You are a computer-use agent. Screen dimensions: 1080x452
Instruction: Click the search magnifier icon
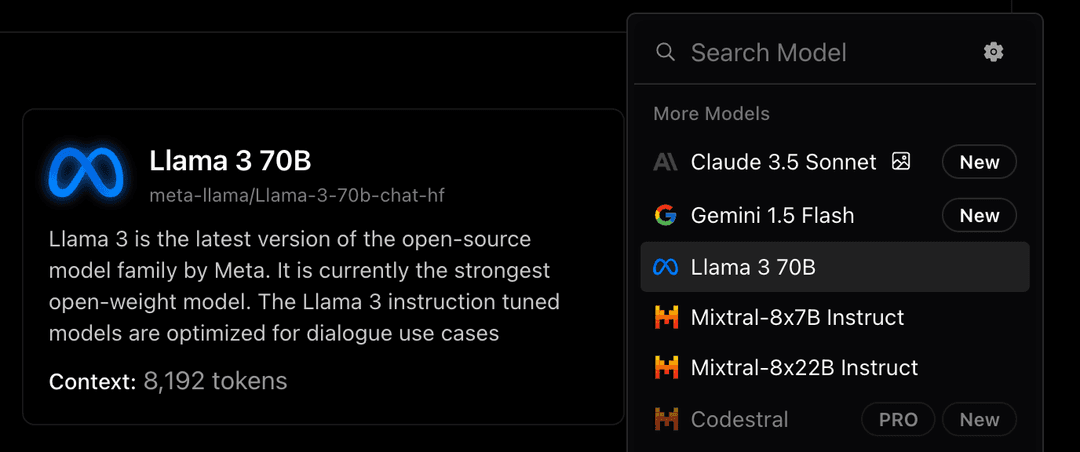pos(665,52)
